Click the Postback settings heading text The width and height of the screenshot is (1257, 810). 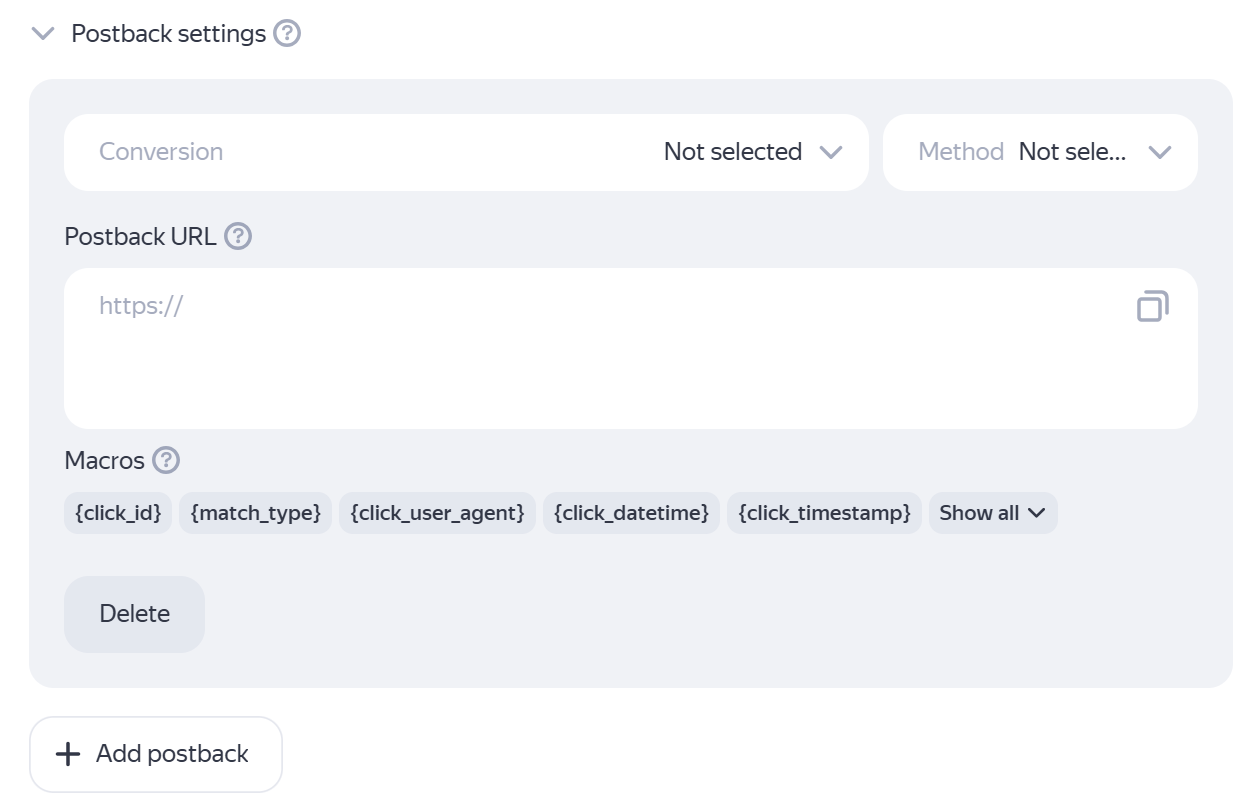[x=168, y=34]
